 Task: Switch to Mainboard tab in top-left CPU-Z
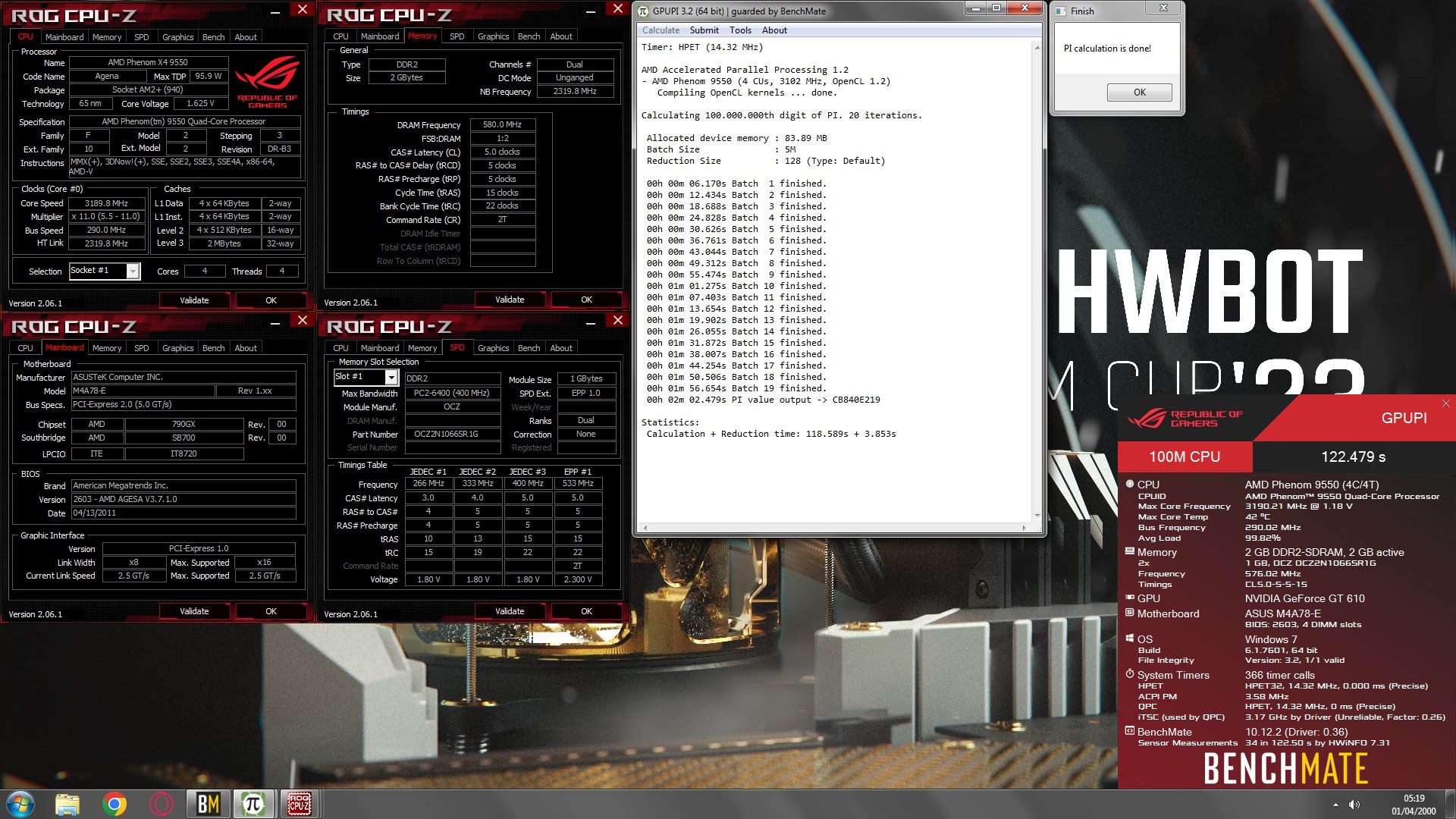pyautogui.click(x=64, y=36)
